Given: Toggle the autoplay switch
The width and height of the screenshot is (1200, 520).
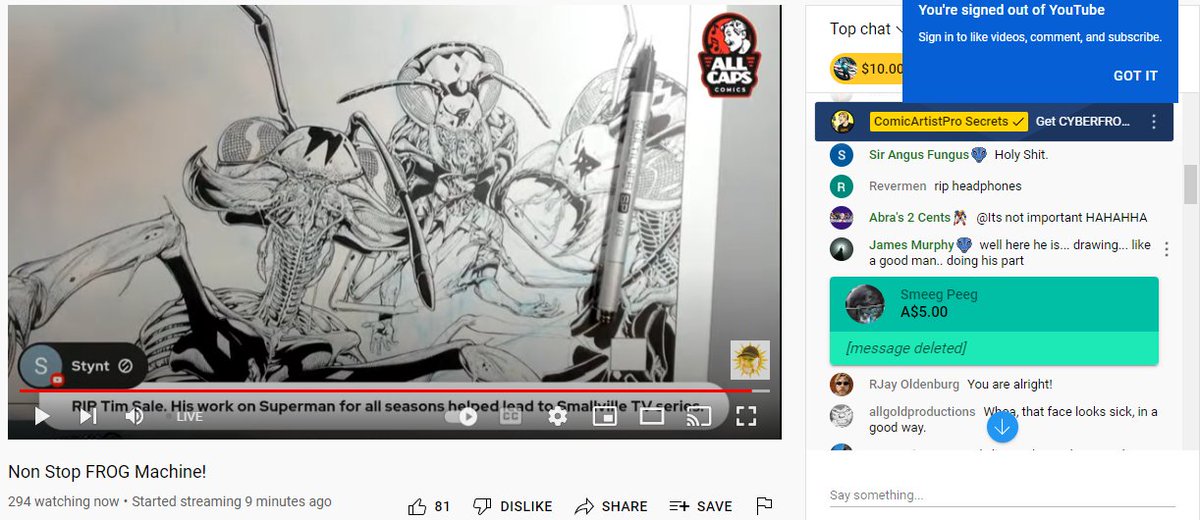Looking at the screenshot, I should (x=461, y=416).
